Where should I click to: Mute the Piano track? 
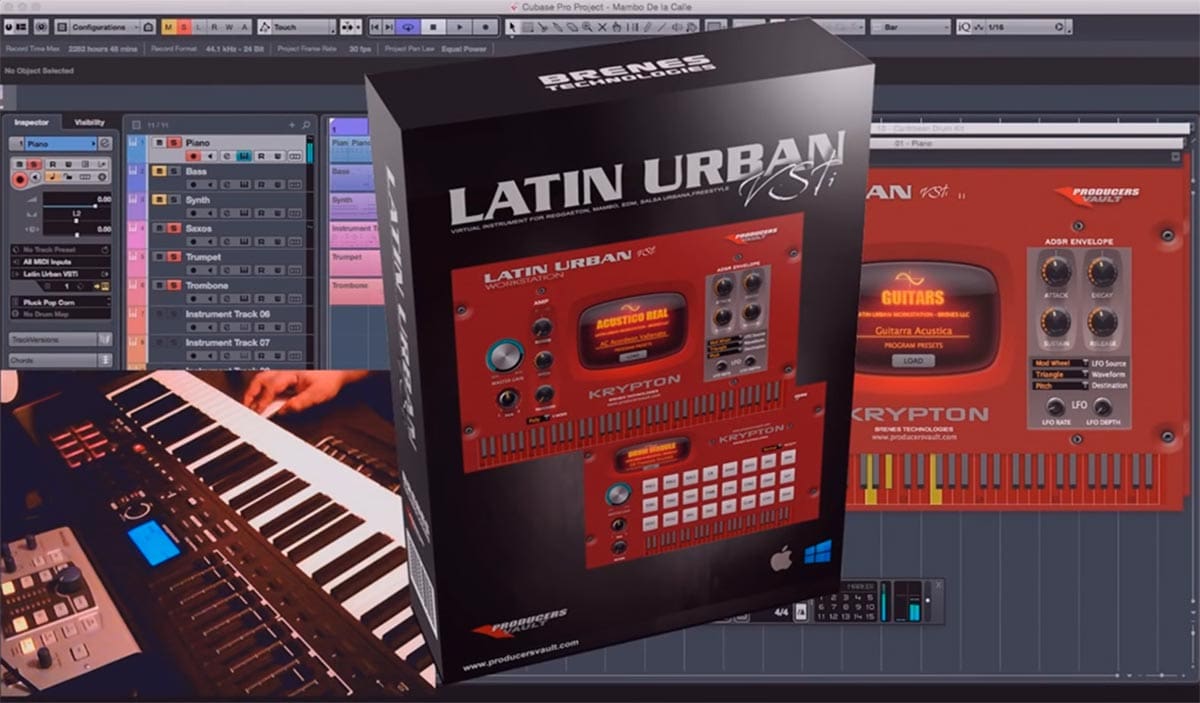tap(158, 143)
